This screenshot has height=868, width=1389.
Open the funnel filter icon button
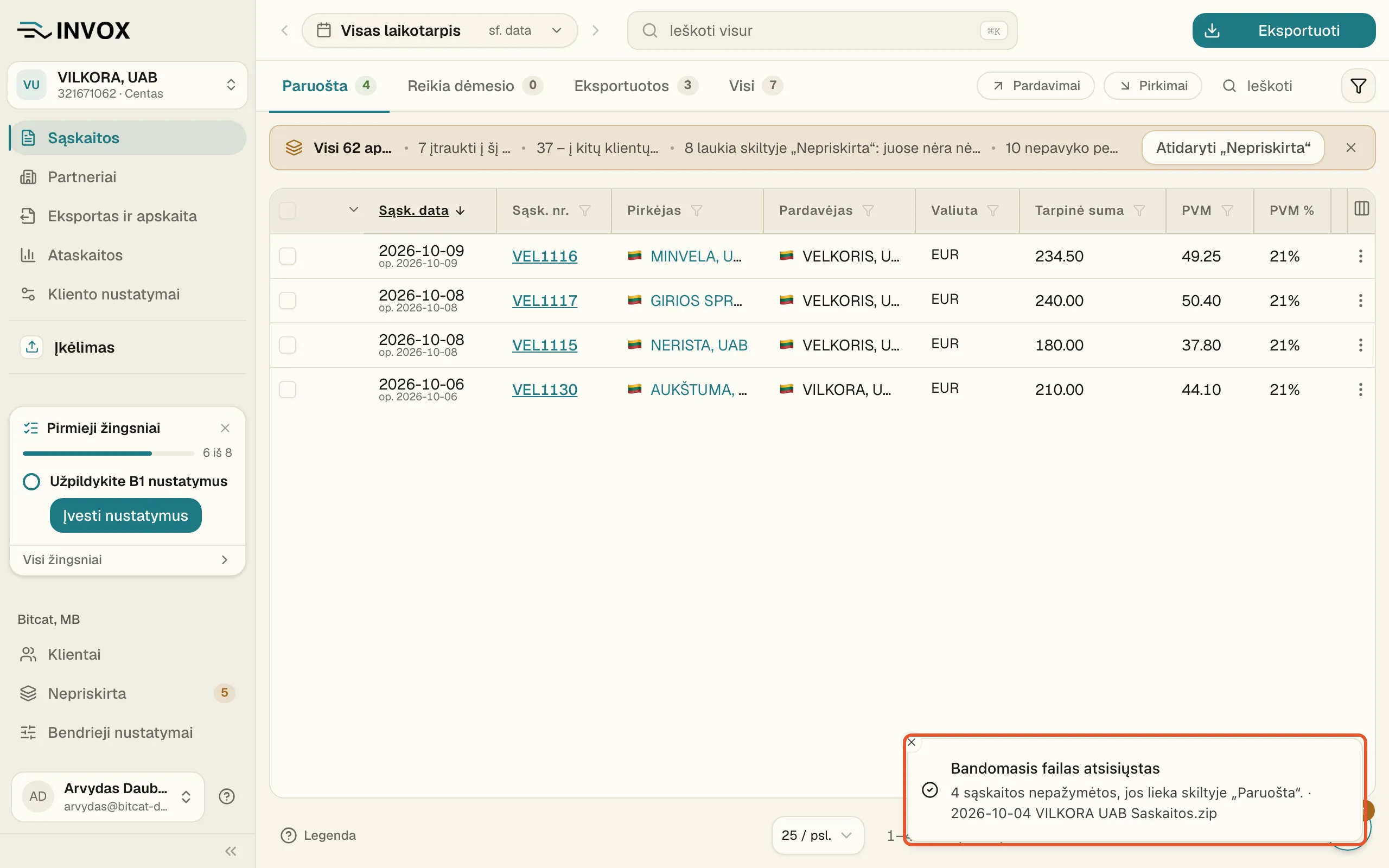coord(1358,86)
